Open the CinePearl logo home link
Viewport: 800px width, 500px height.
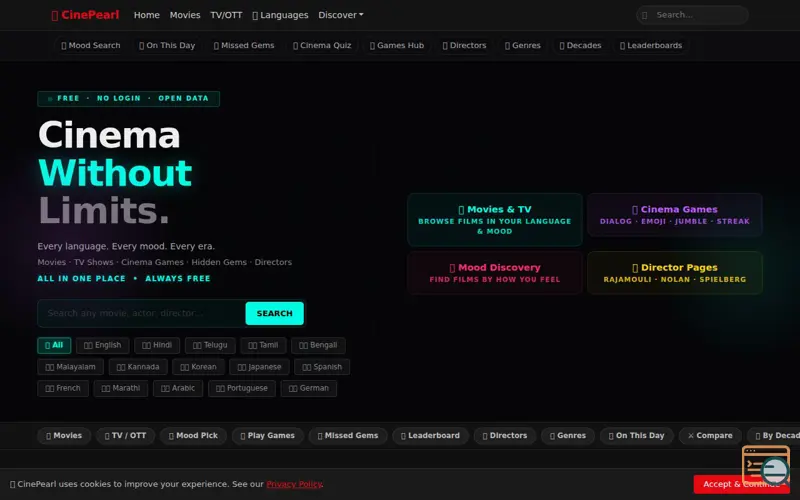[x=85, y=15]
